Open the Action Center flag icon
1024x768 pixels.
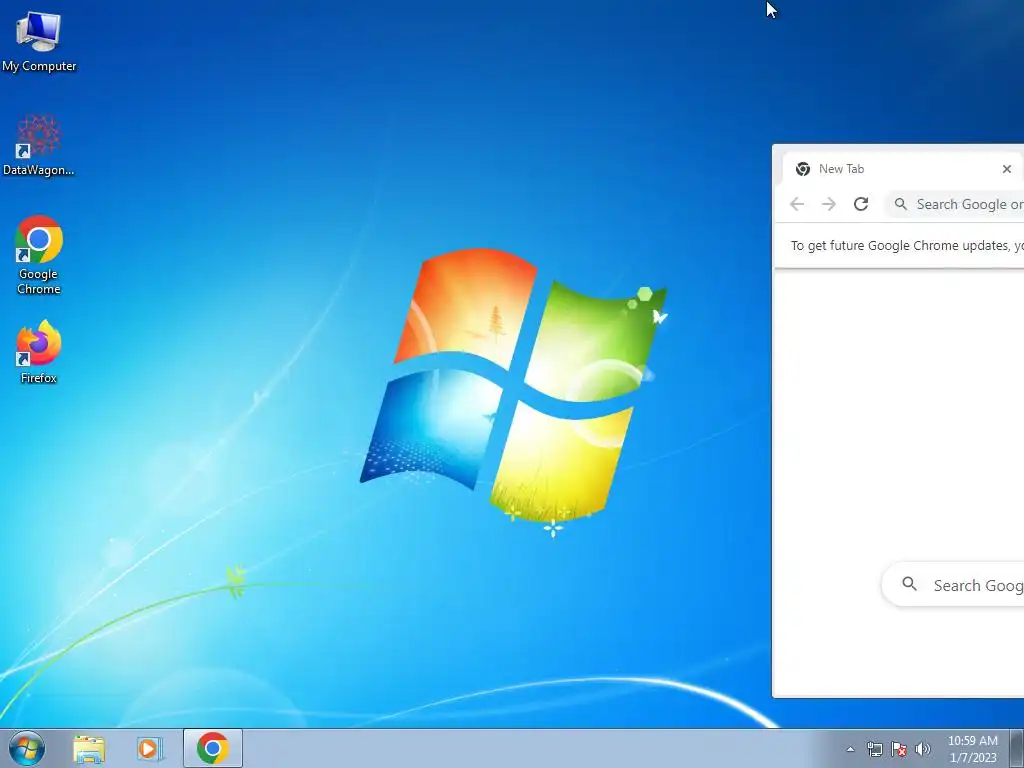[x=899, y=749]
